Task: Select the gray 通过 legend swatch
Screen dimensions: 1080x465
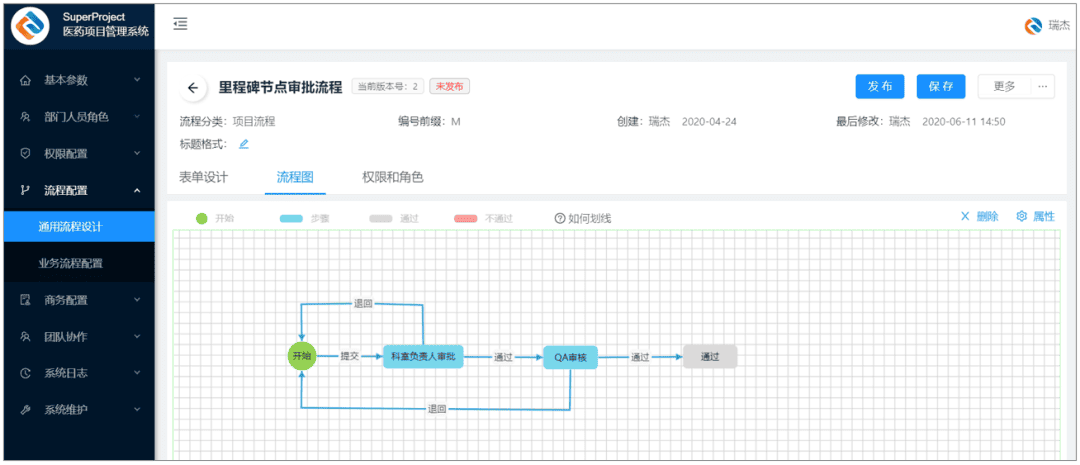Action: (x=382, y=218)
